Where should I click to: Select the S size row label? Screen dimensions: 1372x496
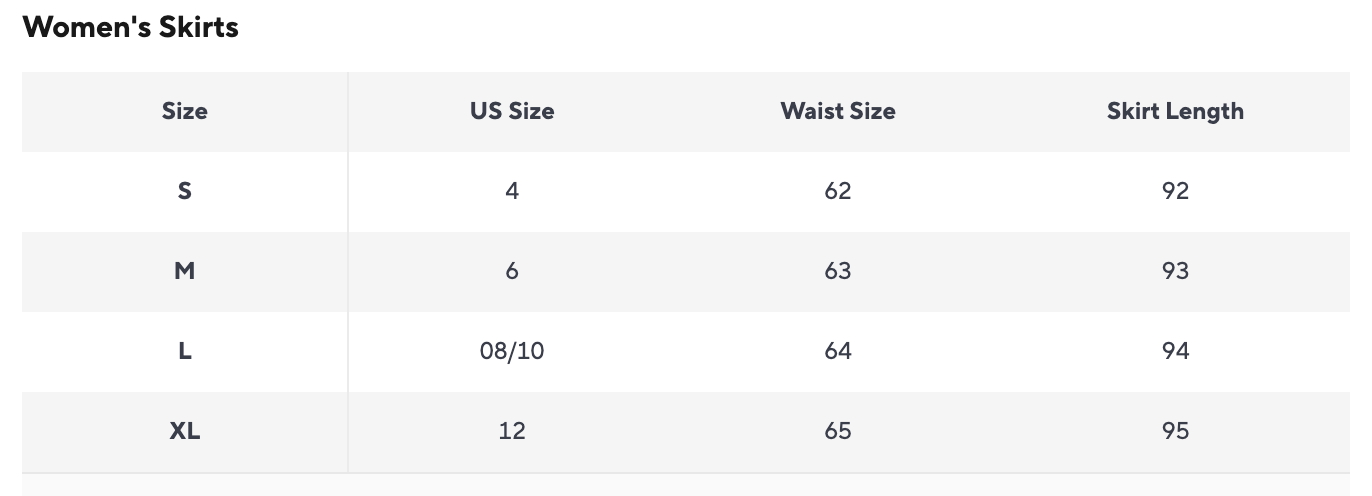185,191
